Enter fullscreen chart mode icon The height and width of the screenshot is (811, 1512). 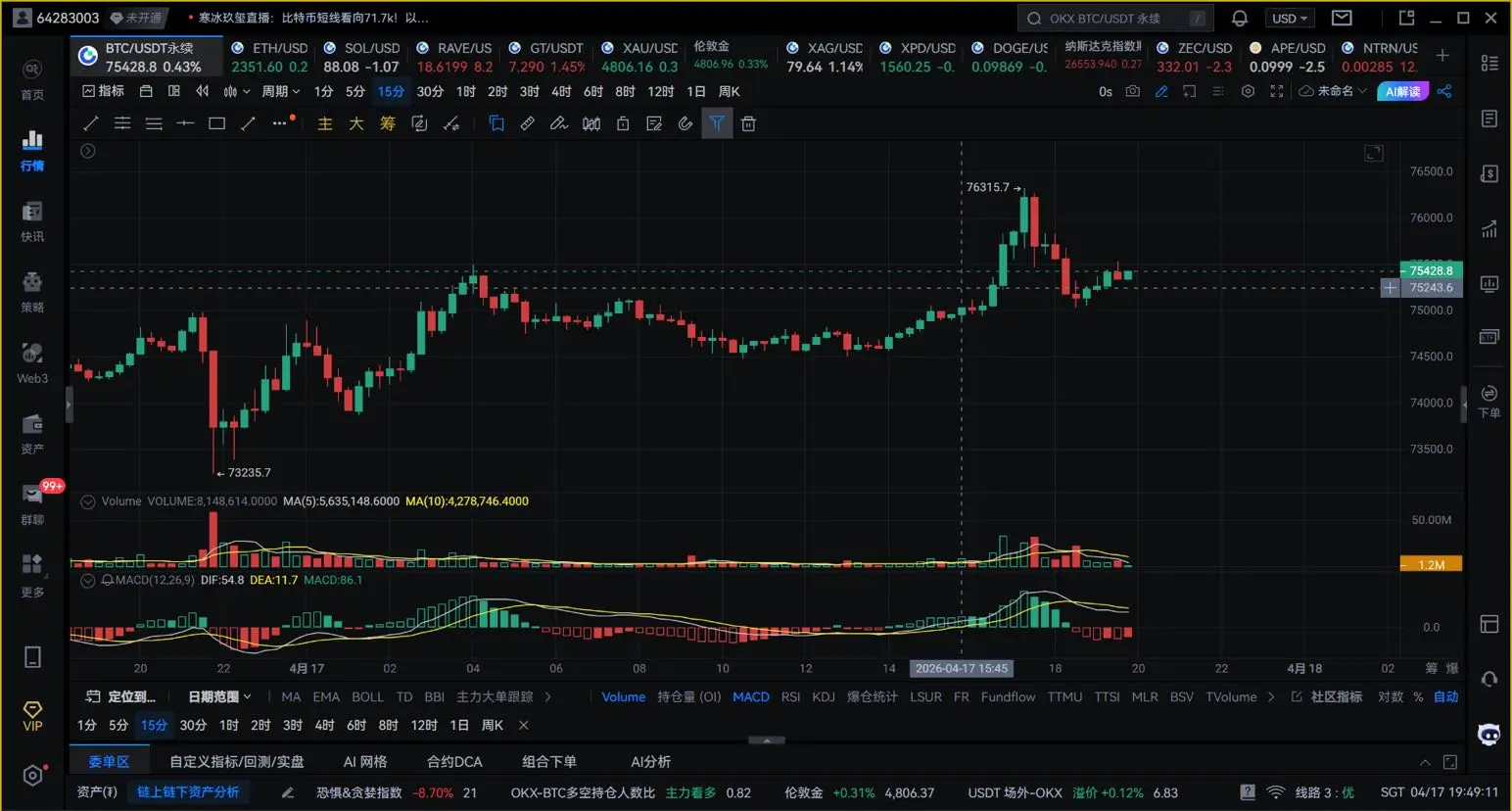(1276, 91)
